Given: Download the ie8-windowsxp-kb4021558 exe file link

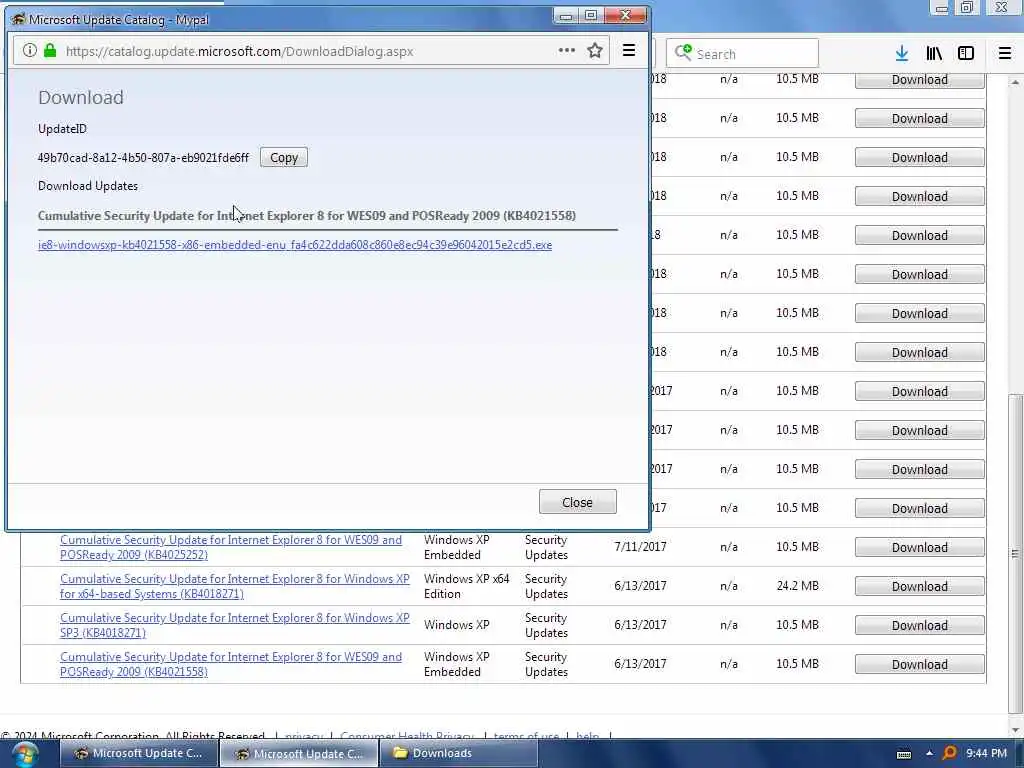Looking at the screenshot, I should pos(295,245).
